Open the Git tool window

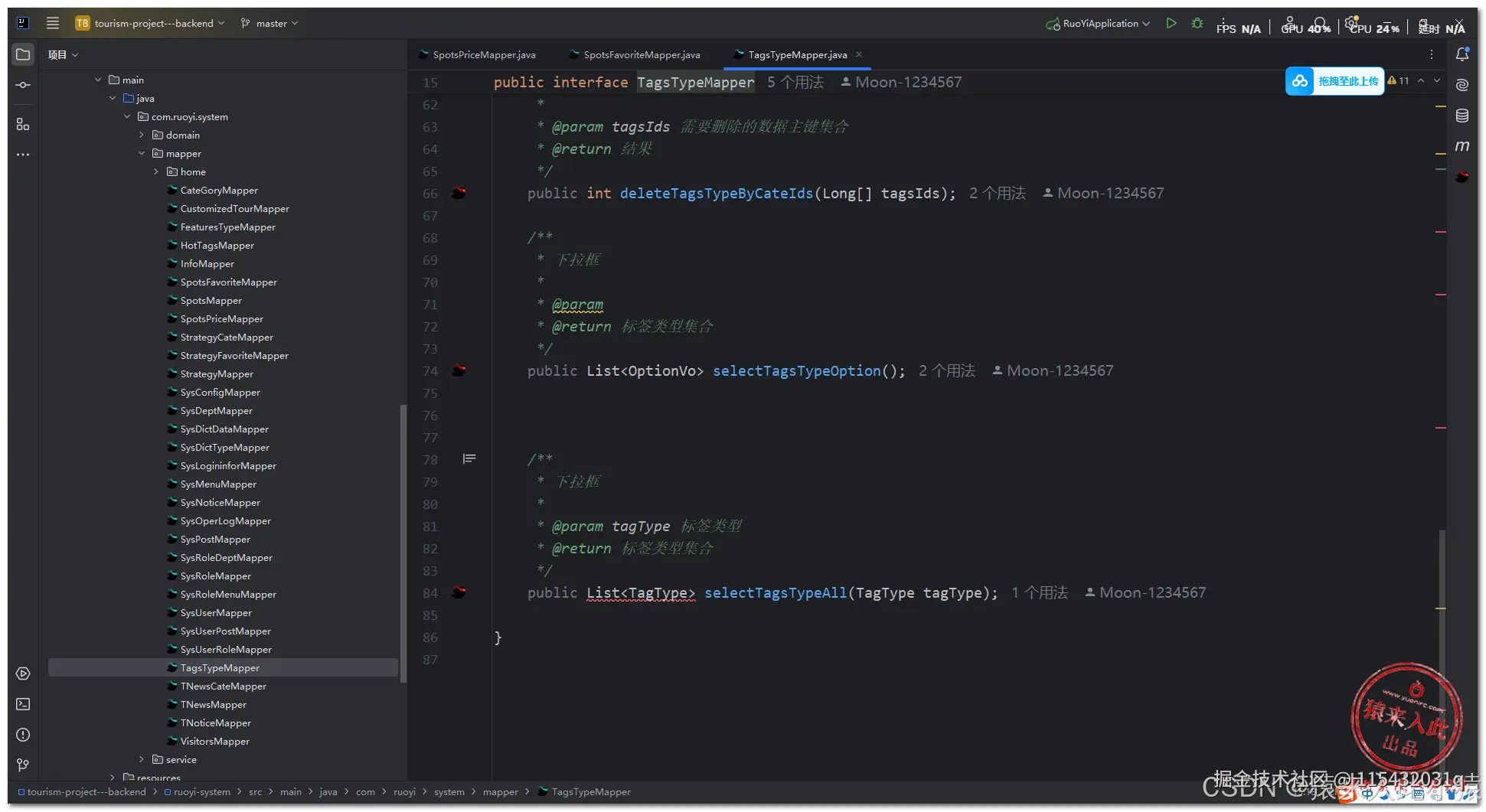23,765
